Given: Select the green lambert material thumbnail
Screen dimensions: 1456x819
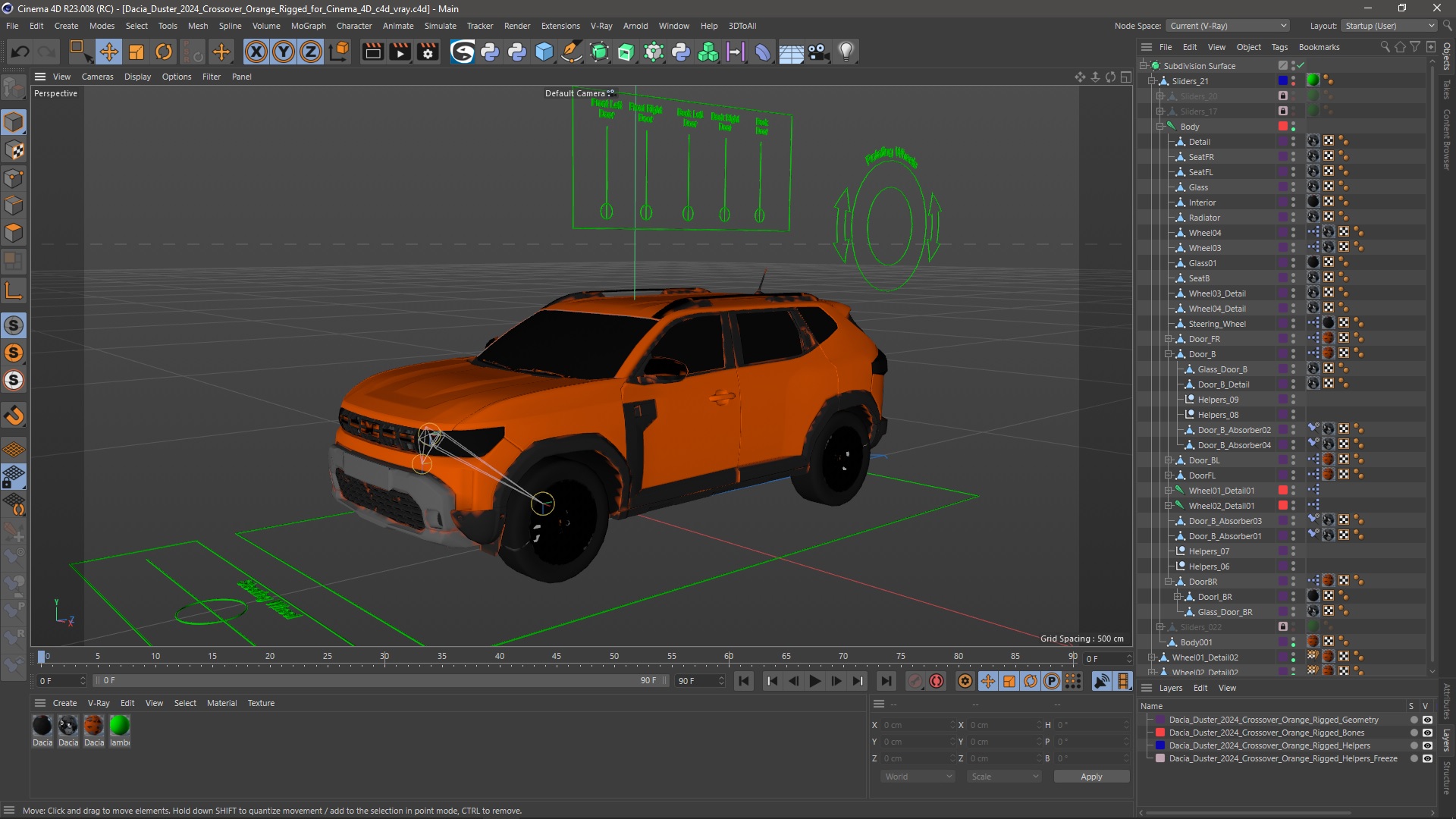Looking at the screenshot, I should click(119, 726).
